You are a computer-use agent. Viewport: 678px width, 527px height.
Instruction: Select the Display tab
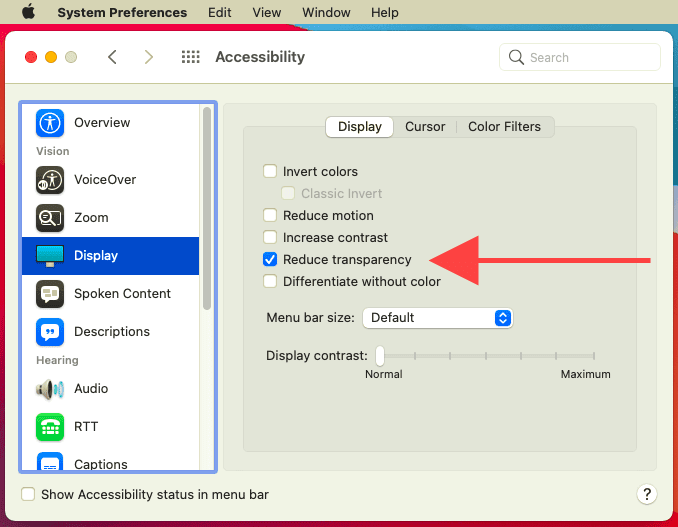(x=359, y=127)
